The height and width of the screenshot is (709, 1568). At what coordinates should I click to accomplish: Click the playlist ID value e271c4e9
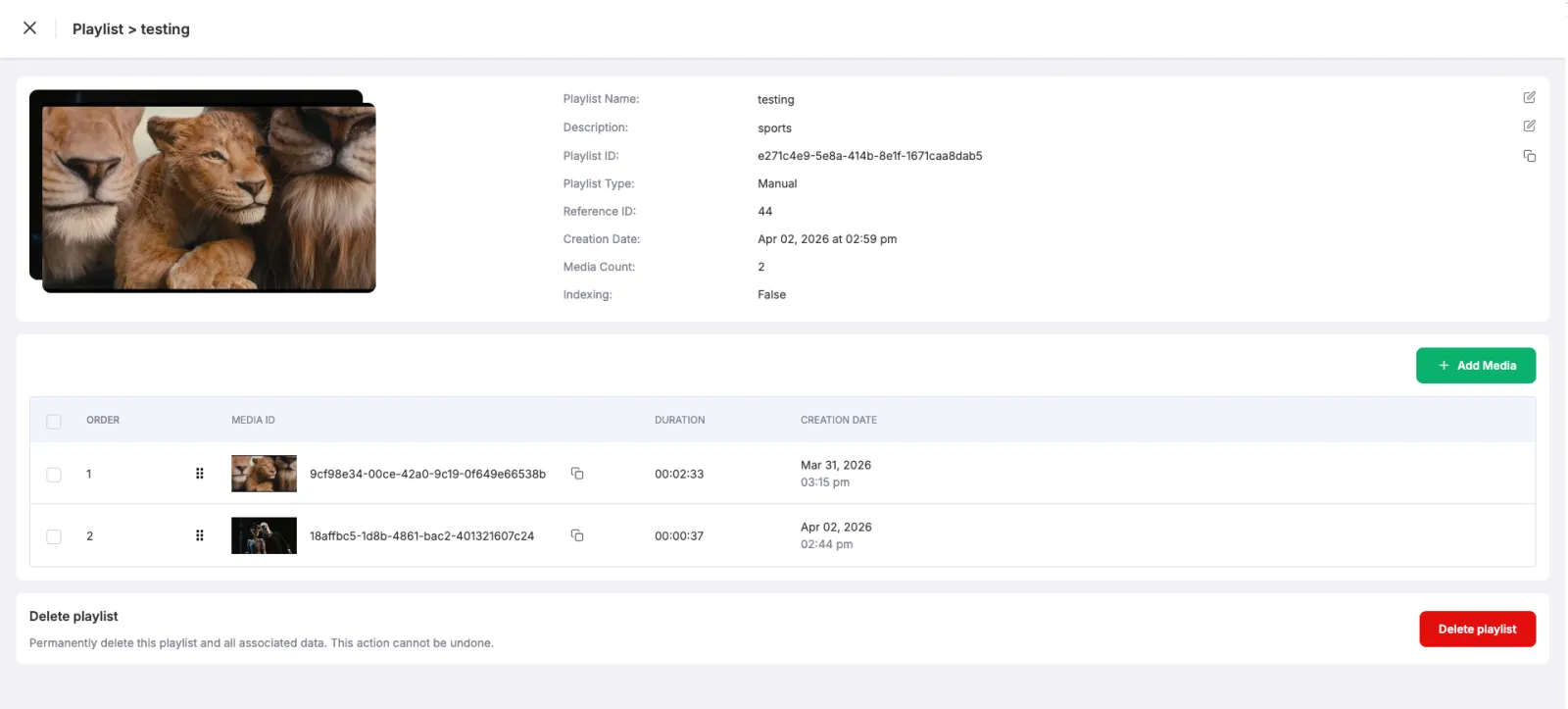[869, 156]
